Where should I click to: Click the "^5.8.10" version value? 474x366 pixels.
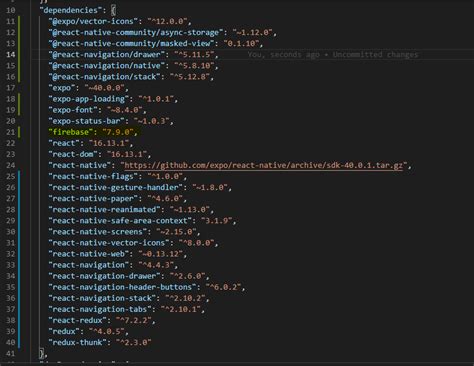[x=194, y=66]
